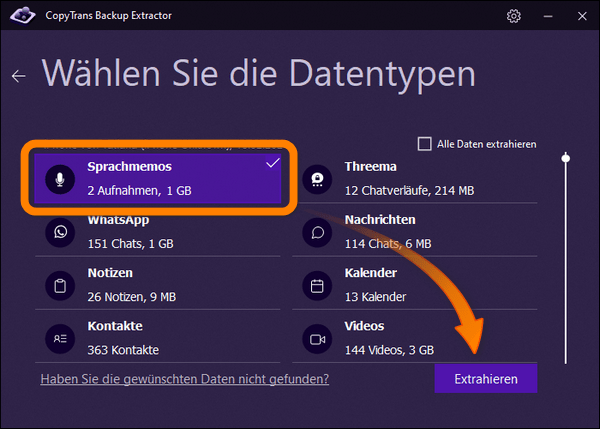The height and width of the screenshot is (429, 600).
Task: Select the Threema data type
Action: click(x=415, y=179)
